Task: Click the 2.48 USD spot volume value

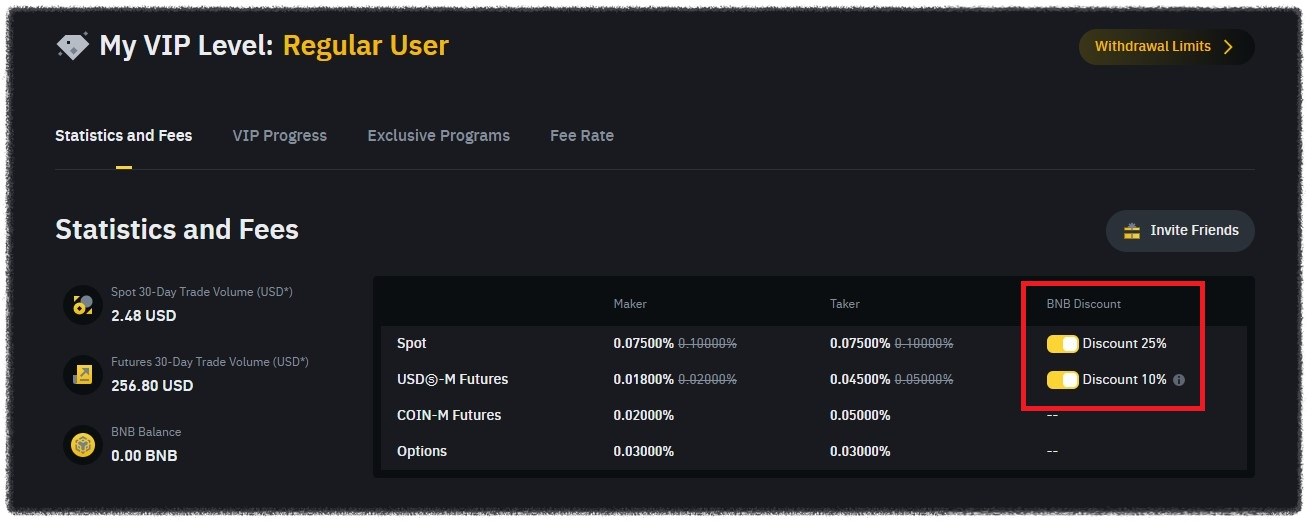Action: [x=144, y=316]
